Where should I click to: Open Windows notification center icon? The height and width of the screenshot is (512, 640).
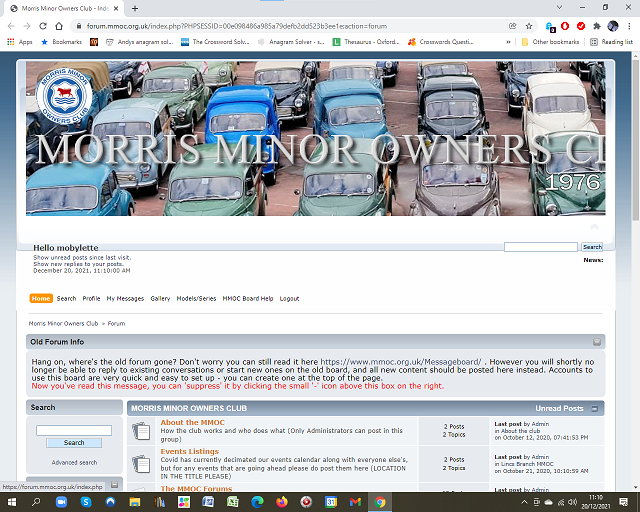click(623, 502)
